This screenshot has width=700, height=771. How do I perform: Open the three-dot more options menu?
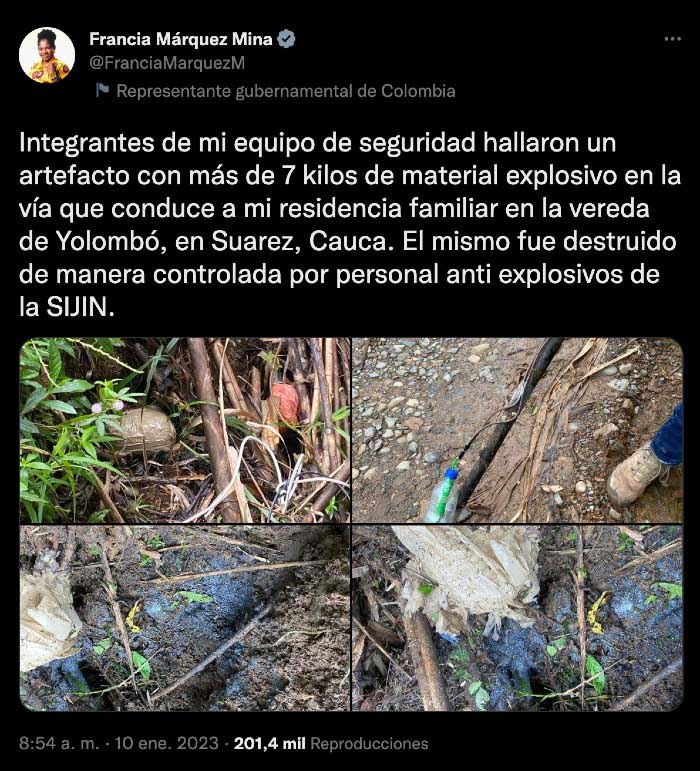click(672, 39)
